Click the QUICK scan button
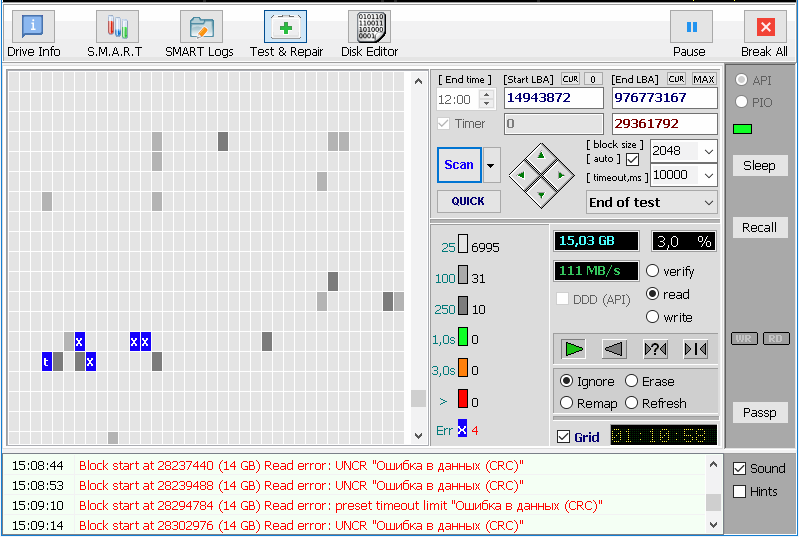 (468, 201)
